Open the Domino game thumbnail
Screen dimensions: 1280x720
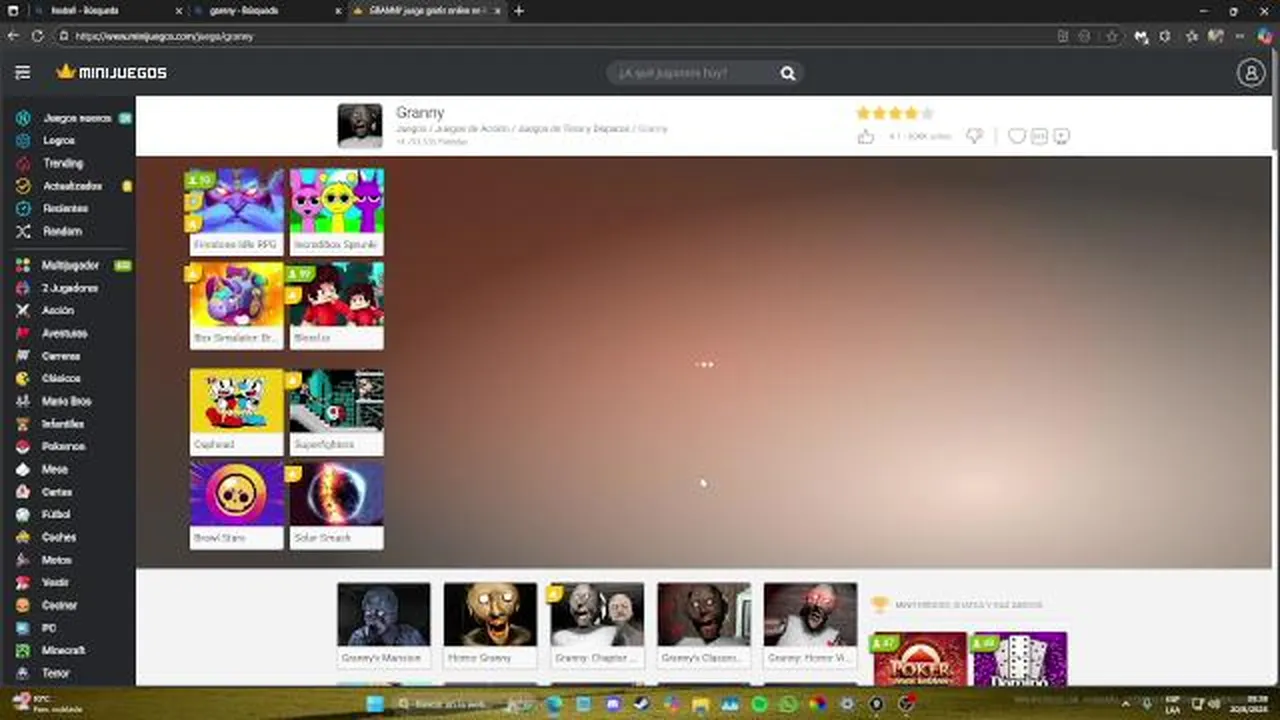[1020, 659]
